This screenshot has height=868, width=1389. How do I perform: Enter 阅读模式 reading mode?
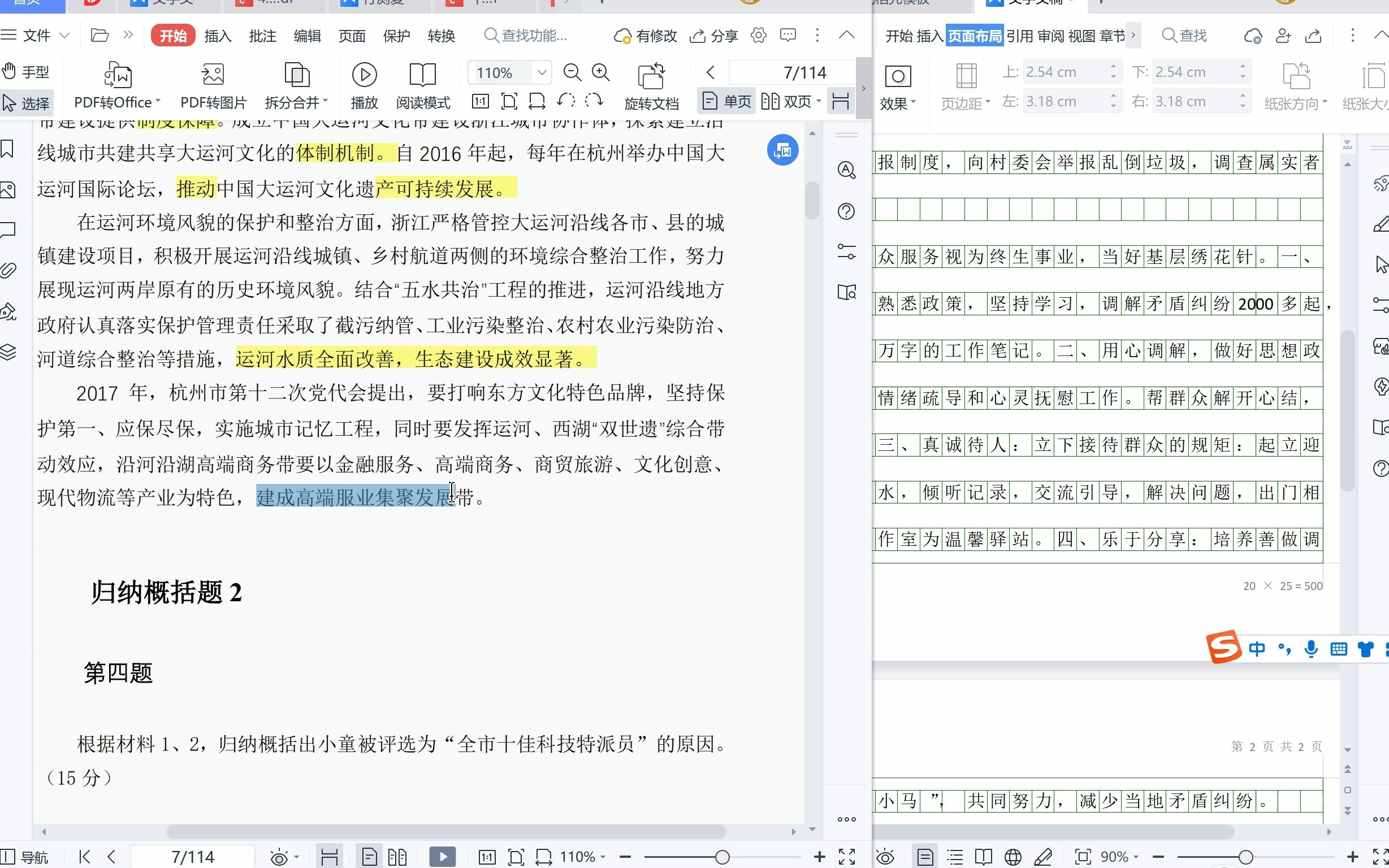click(x=423, y=86)
